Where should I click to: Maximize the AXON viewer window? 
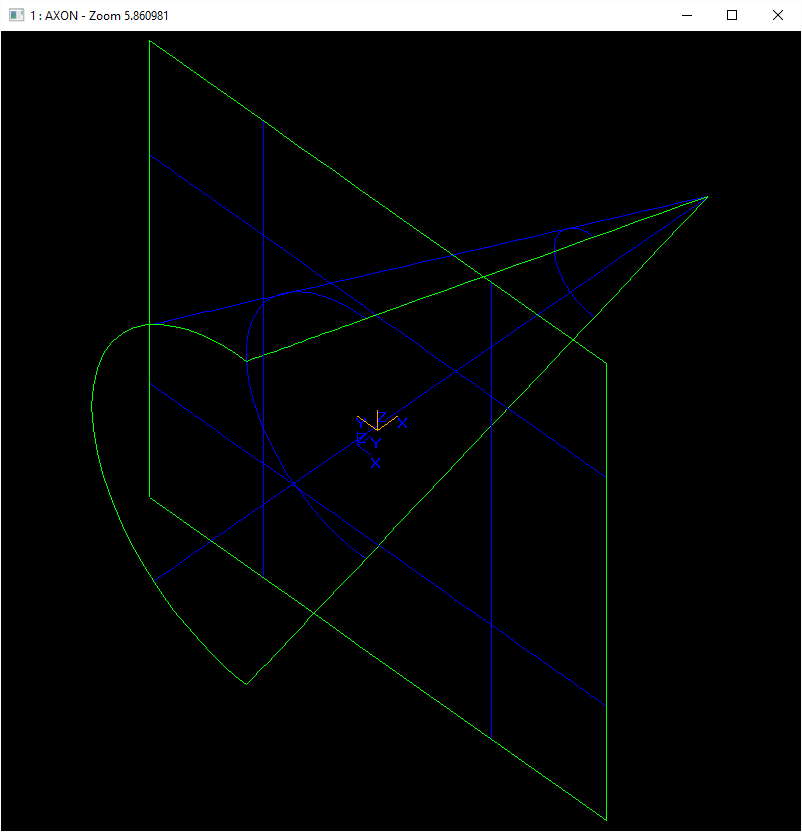pyautogui.click(x=732, y=15)
